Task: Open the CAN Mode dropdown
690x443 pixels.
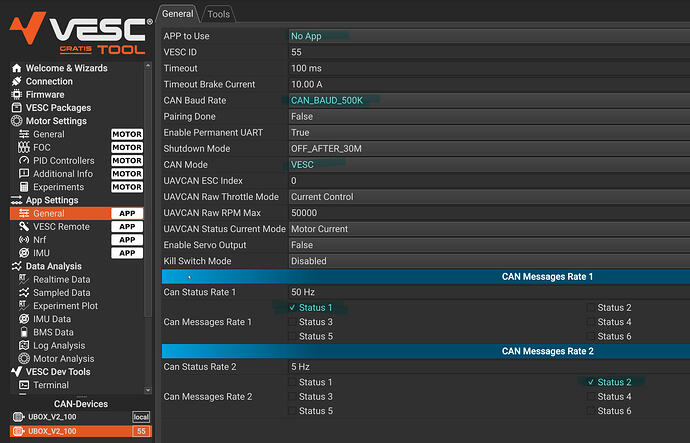Action: click(x=489, y=165)
